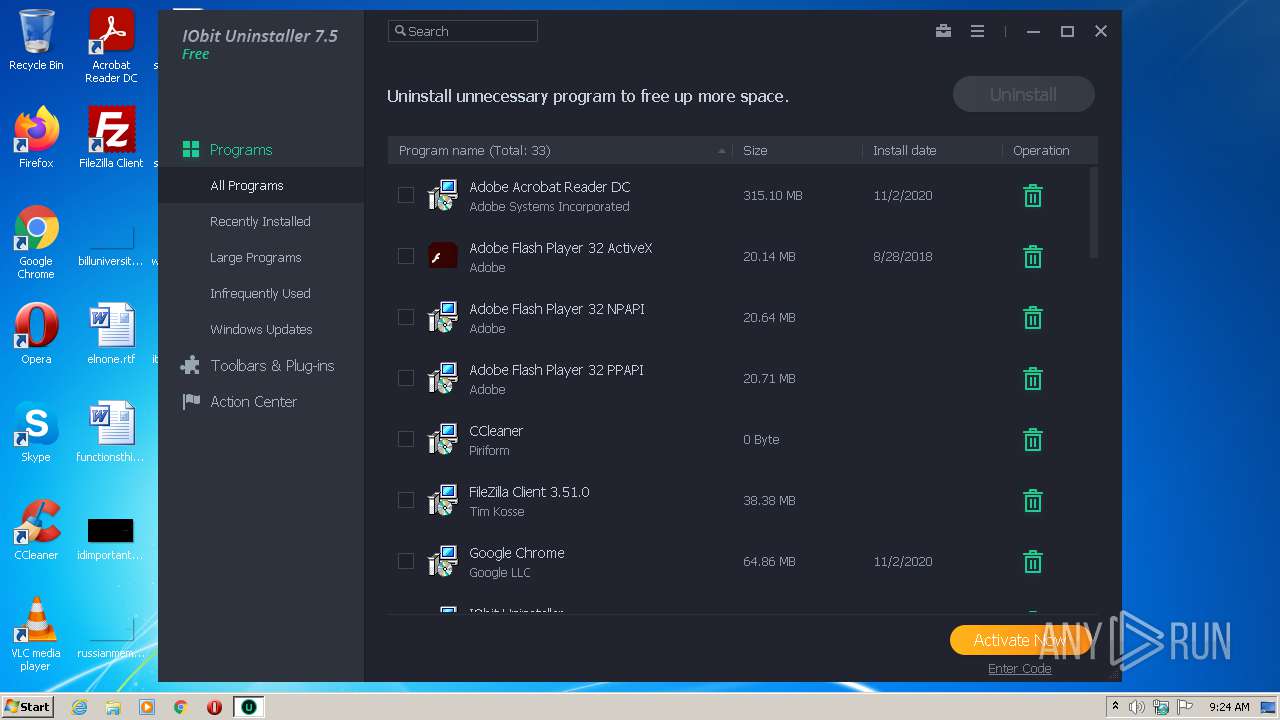Click the Windows Start button
This screenshot has height=720, width=1280.
(28, 707)
